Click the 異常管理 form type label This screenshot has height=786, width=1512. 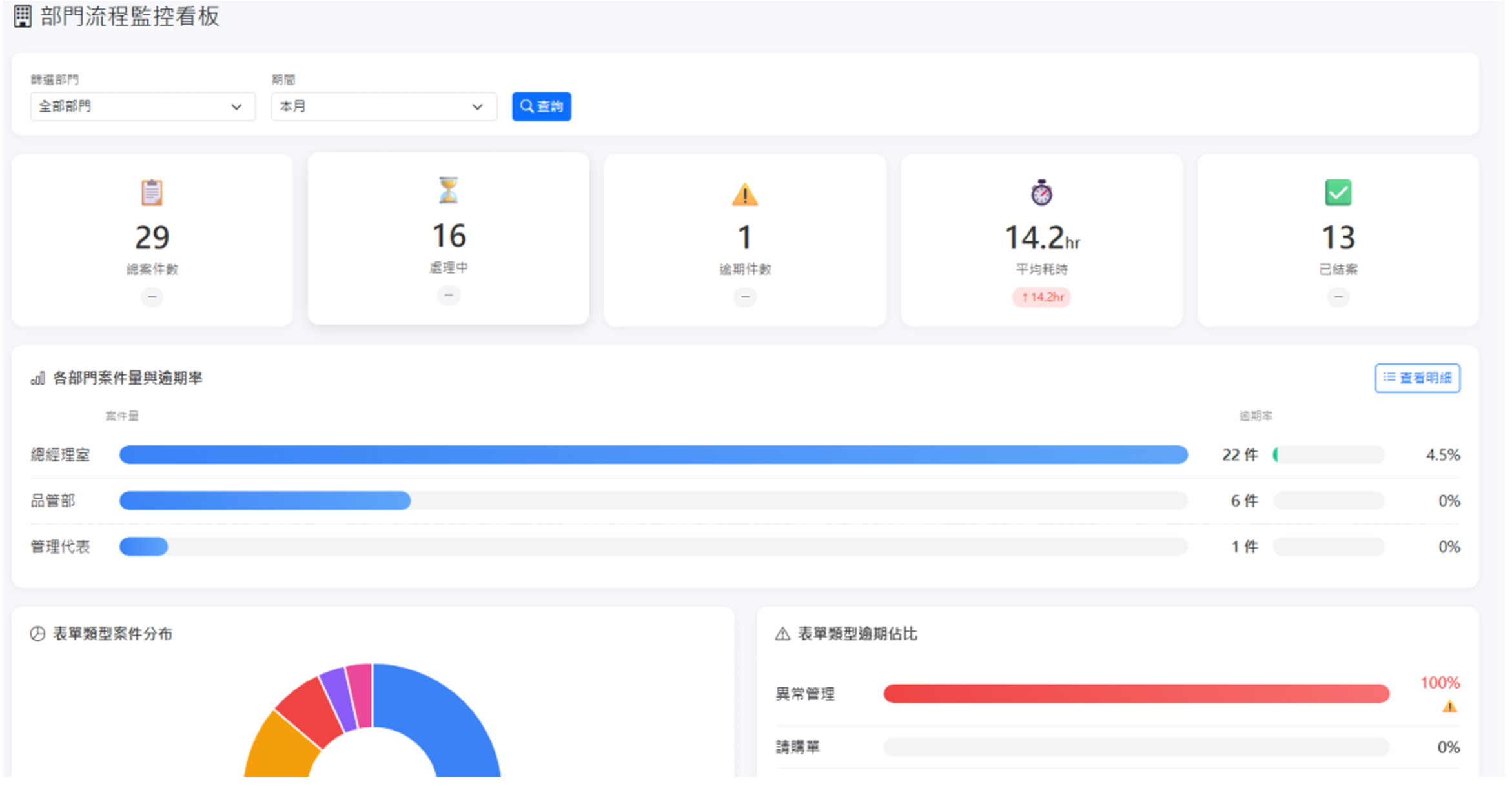[x=804, y=694]
